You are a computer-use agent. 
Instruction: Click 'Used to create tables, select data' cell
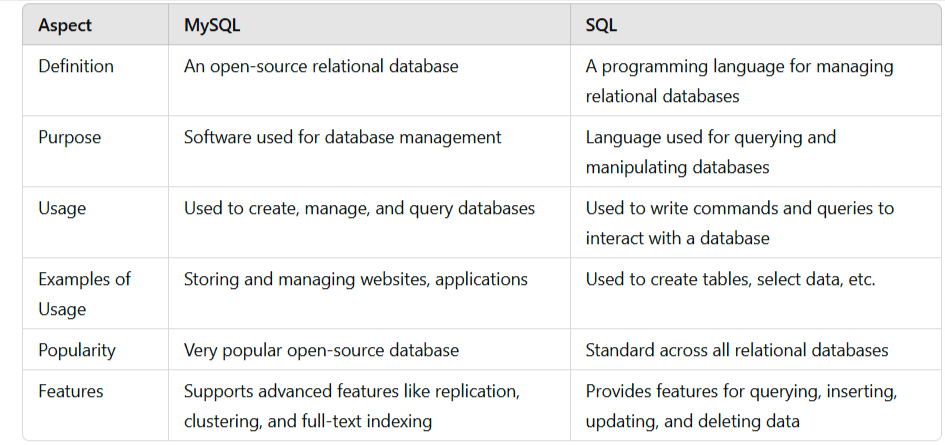tap(756, 294)
